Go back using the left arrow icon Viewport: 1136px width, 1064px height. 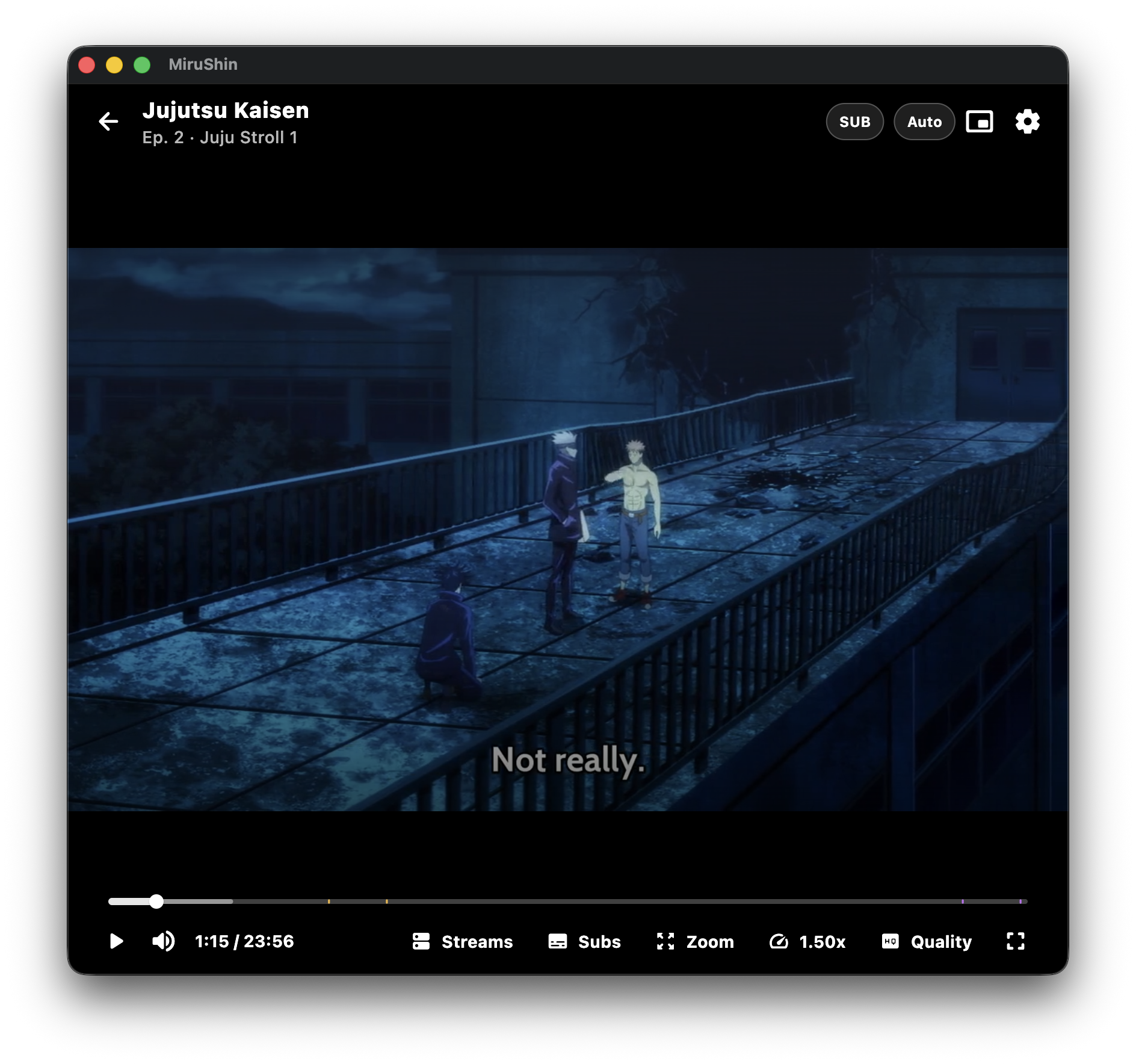[x=108, y=122]
